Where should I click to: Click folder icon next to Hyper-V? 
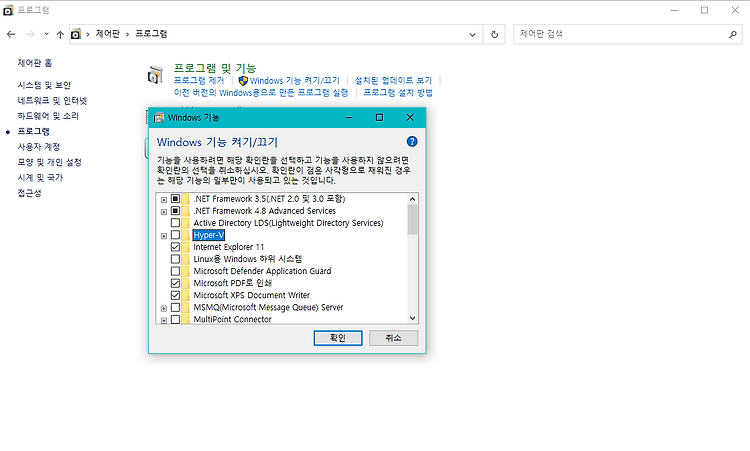(186, 235)
